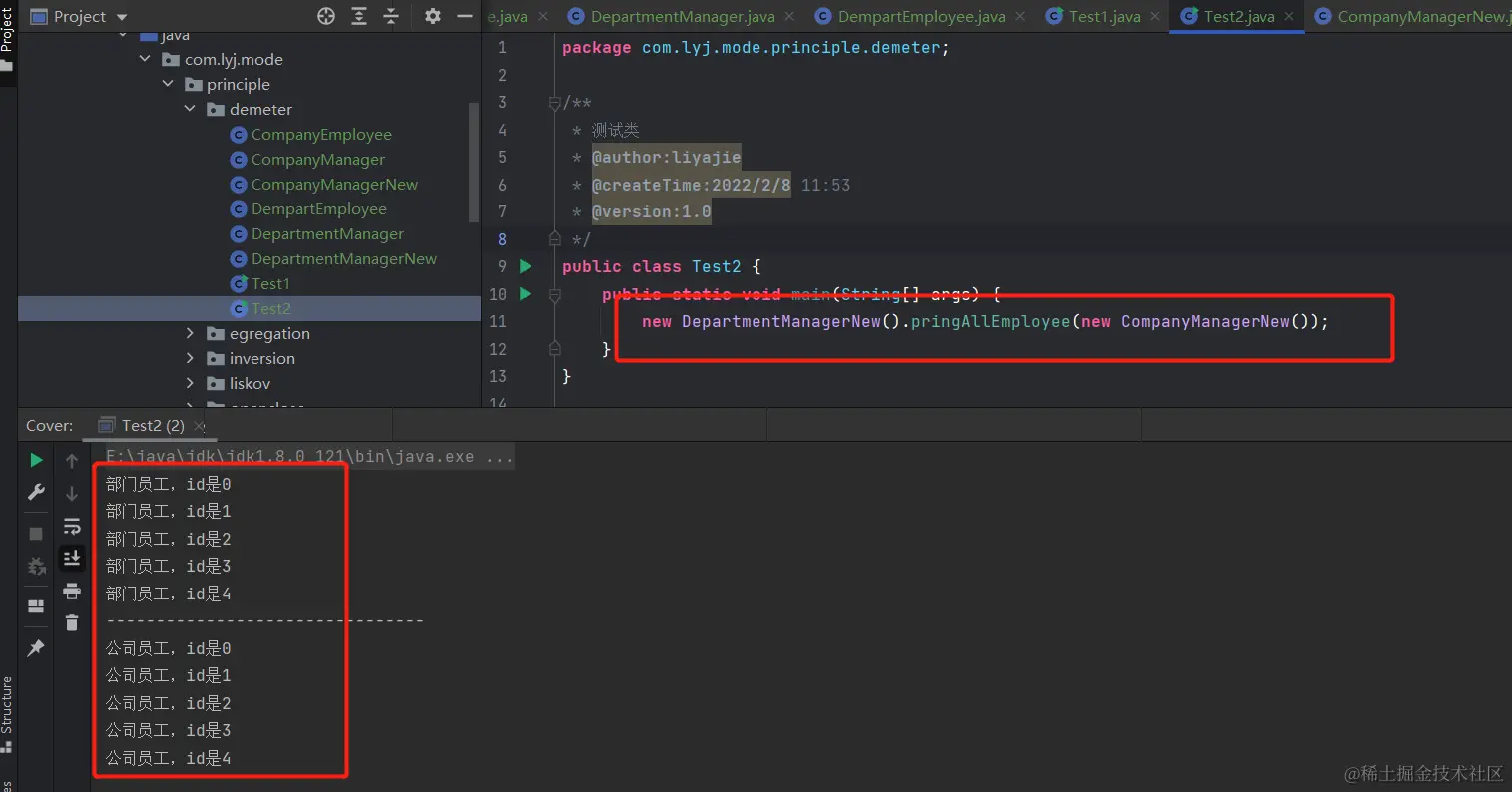
Task: Open the vertical Project tool window button
Action: pos(8,32)
